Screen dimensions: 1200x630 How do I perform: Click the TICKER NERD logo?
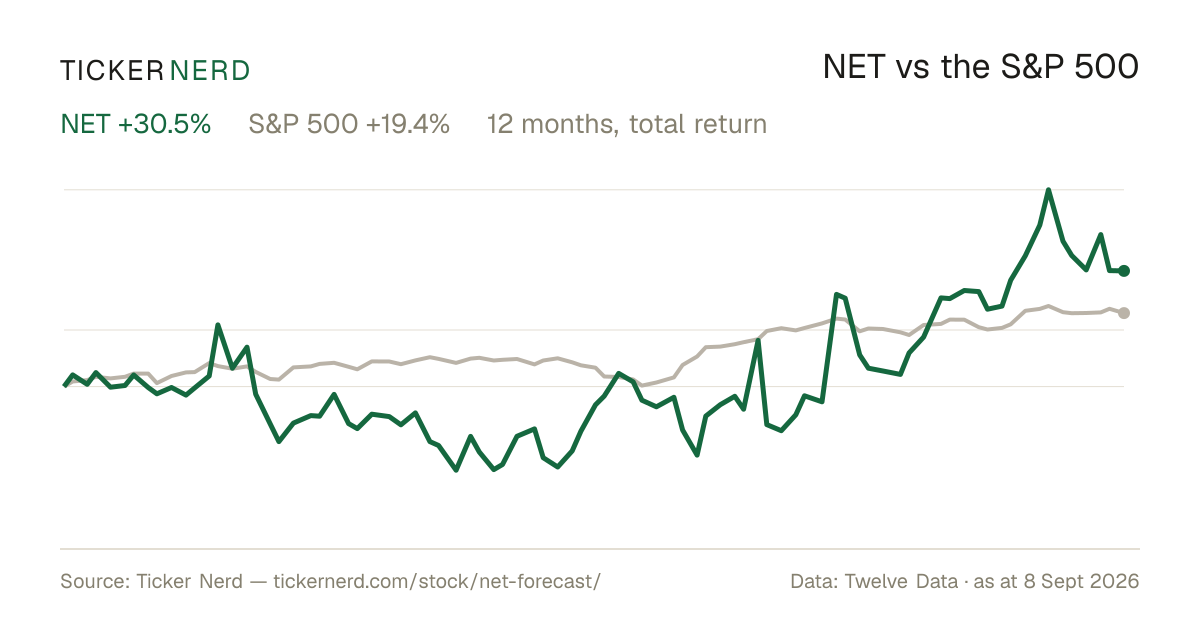[155, 70]
